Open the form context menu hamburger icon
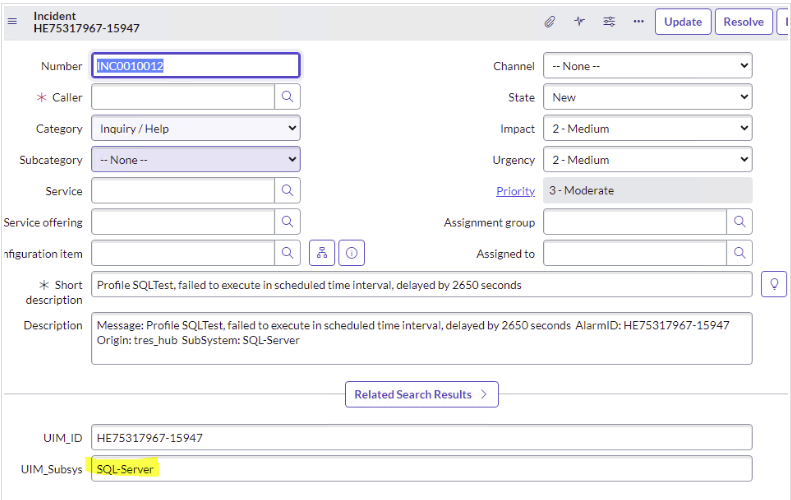Viewport: 791px width, 500px height. click(x=12, y=21)
